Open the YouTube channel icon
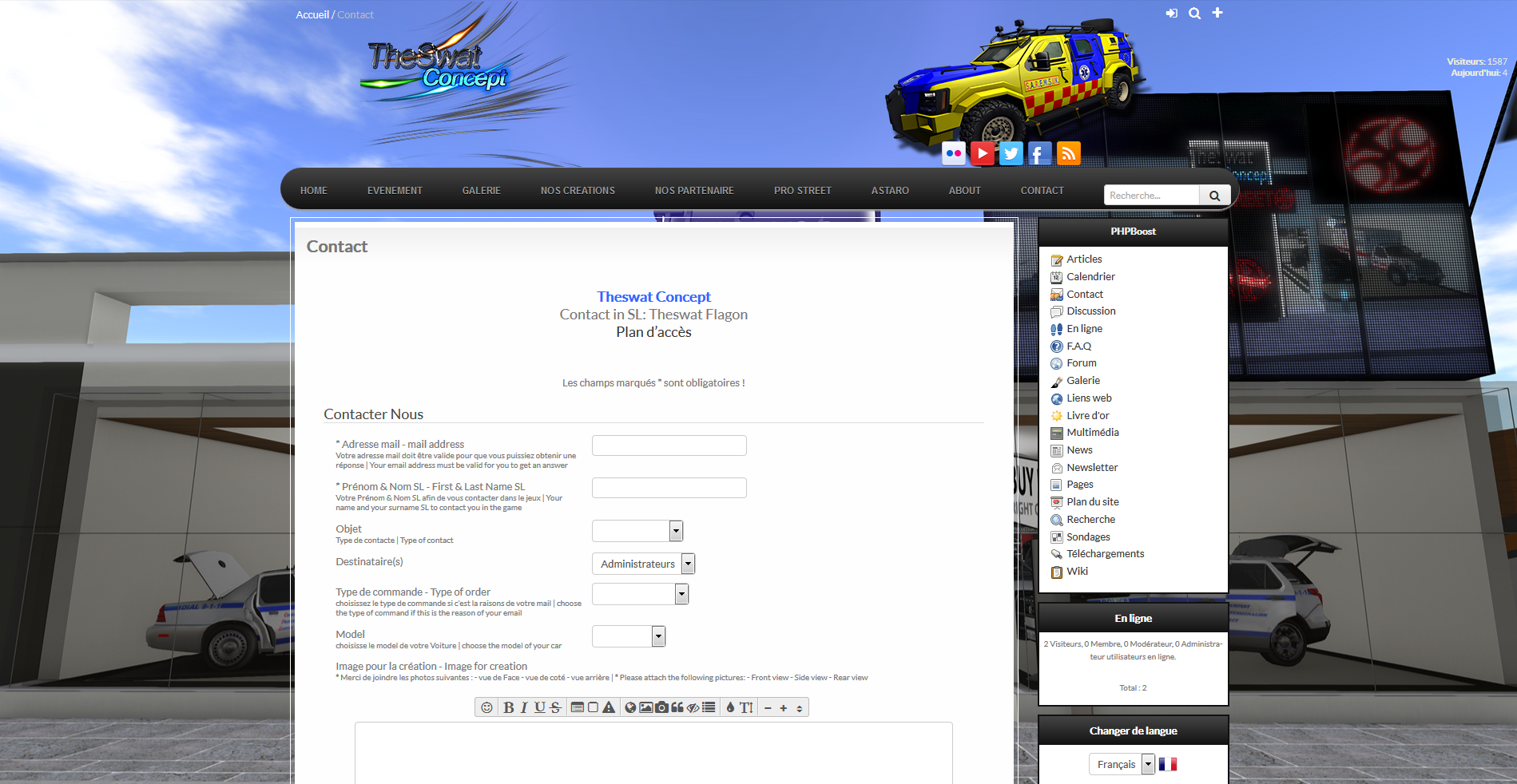Viewport: 1517px width, 784px height. [x=983, y=153]
